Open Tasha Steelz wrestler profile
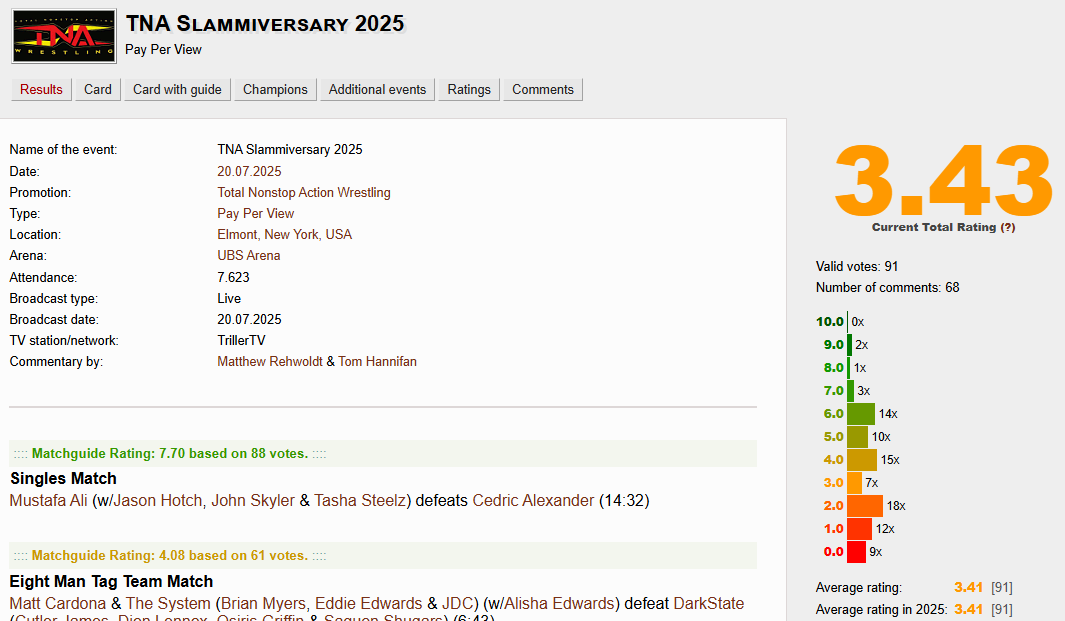Image resolution: width=1065 pixels, height=621 pixels. click(x=360, y=501)
